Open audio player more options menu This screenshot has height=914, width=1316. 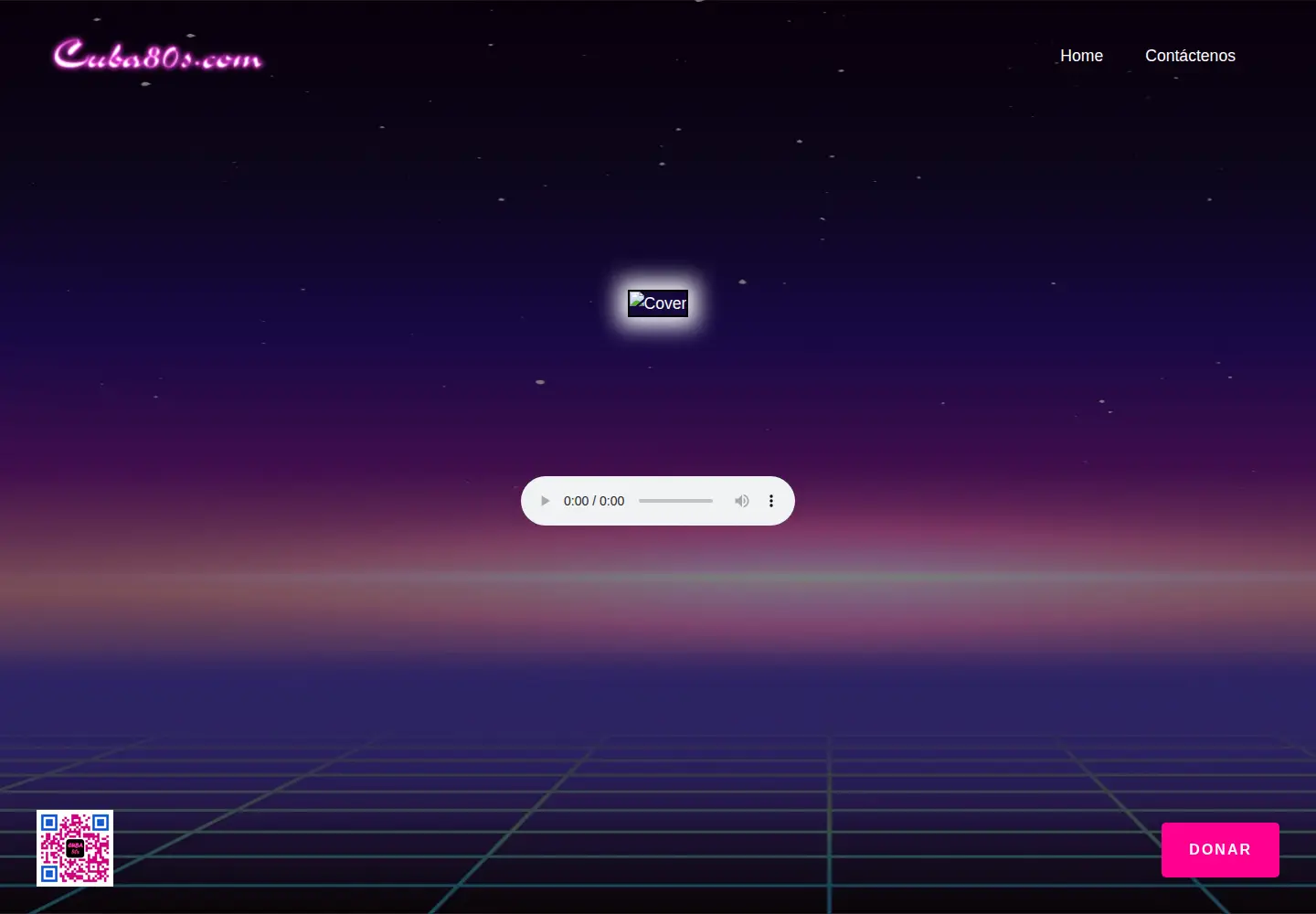771,501
